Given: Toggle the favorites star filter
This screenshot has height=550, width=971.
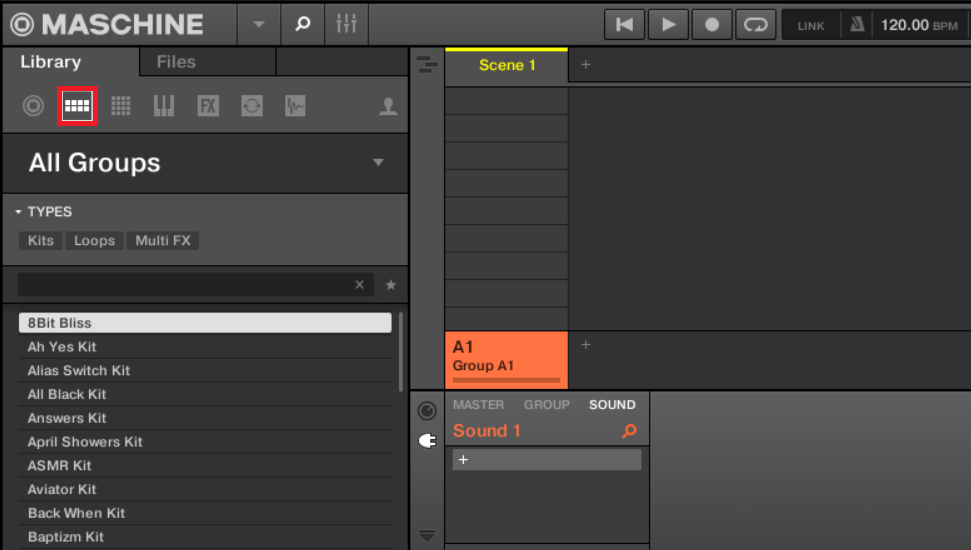Looking at the screenshot, I should 391,285.
